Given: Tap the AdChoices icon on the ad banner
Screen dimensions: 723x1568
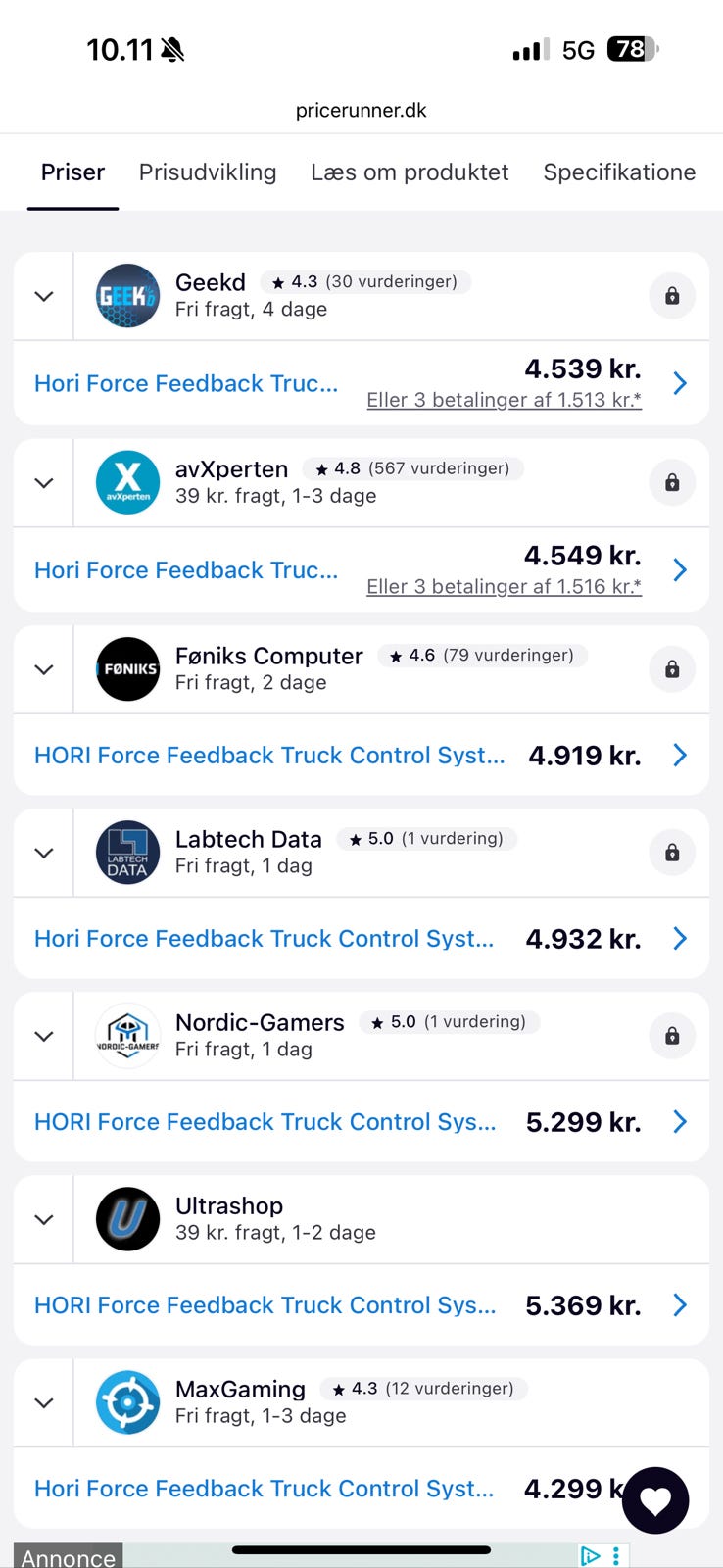Looking at the screenshot, I should [590, 1555].
